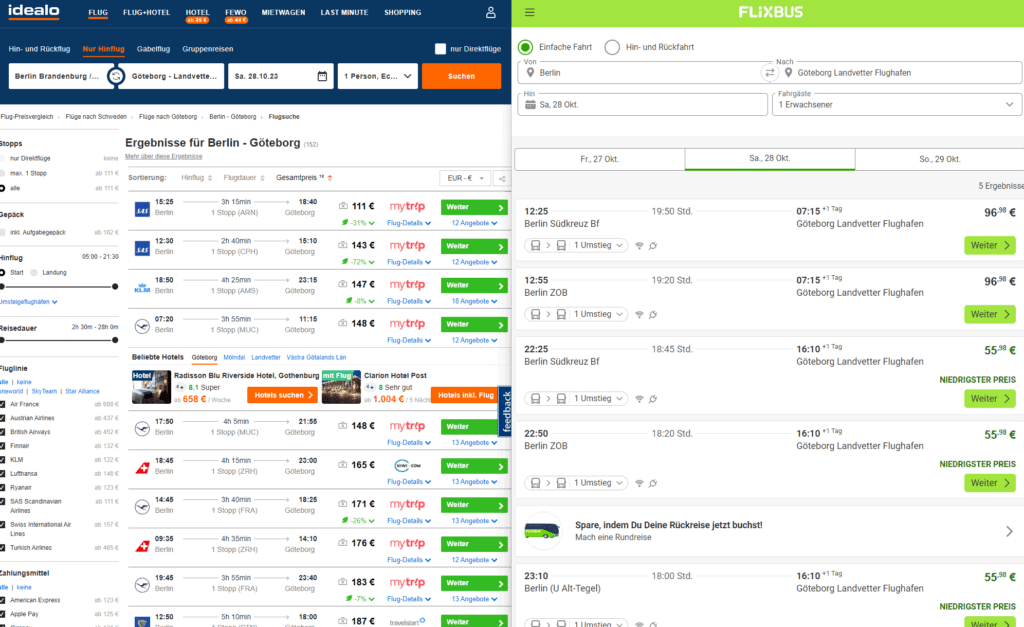Uncheck the American Express payment filter
This screenshot has width=1024, height=627.
point(3,600)
